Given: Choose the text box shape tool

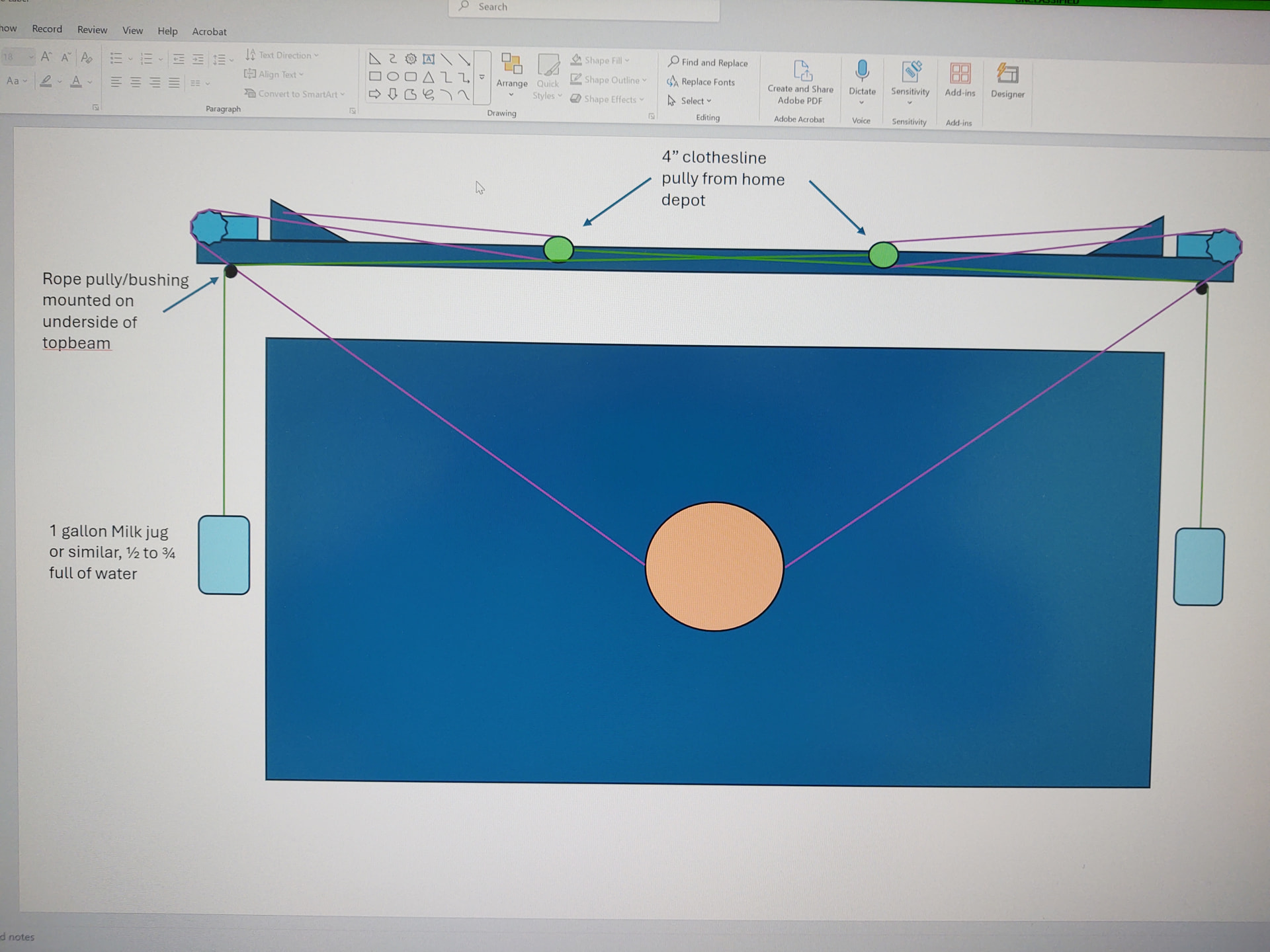Looking at the screenshot, I should point(429,59).
